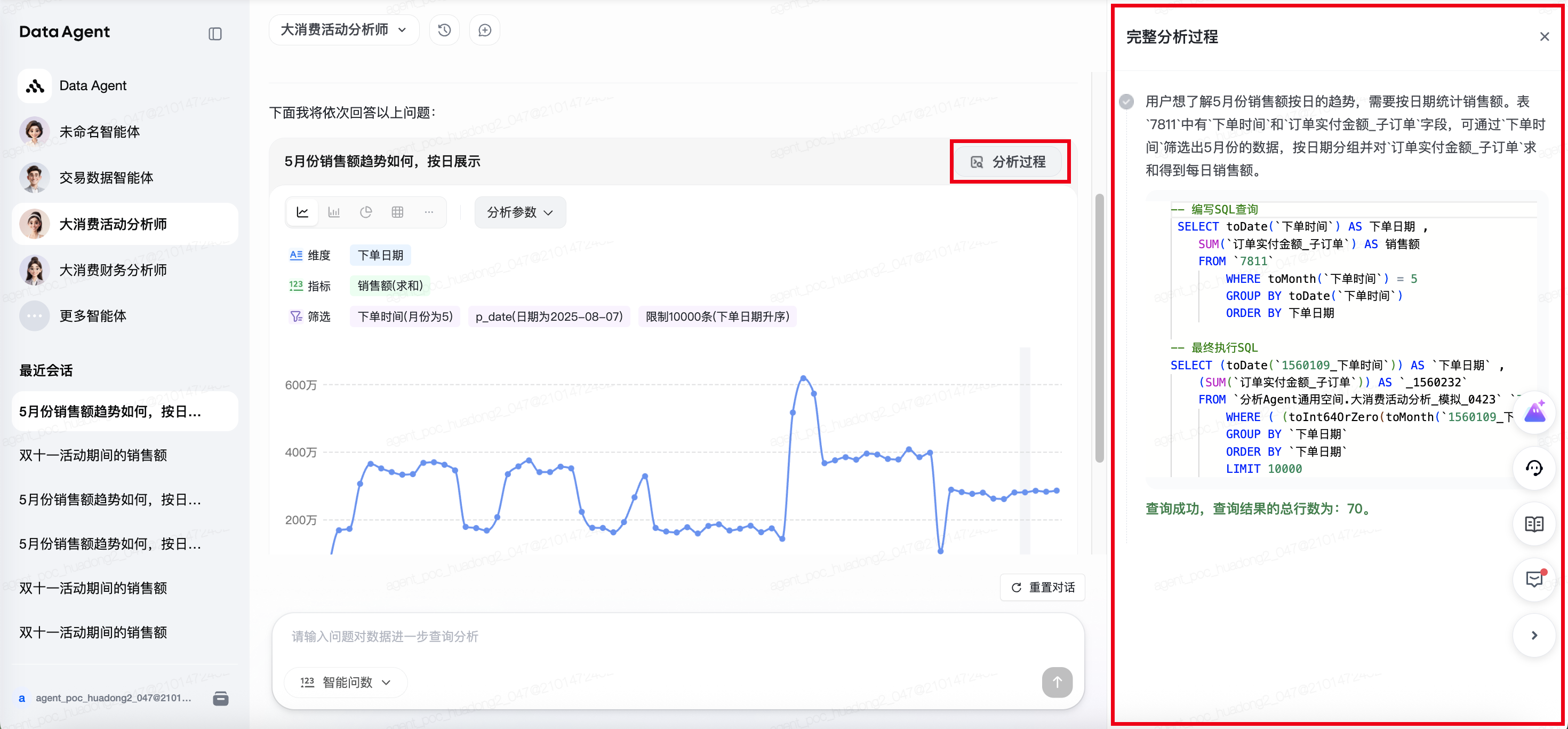The height and width of the screenshot is (729, 1568).
Task: Open the 智能问数 mode dropdown
Action: 346,682
